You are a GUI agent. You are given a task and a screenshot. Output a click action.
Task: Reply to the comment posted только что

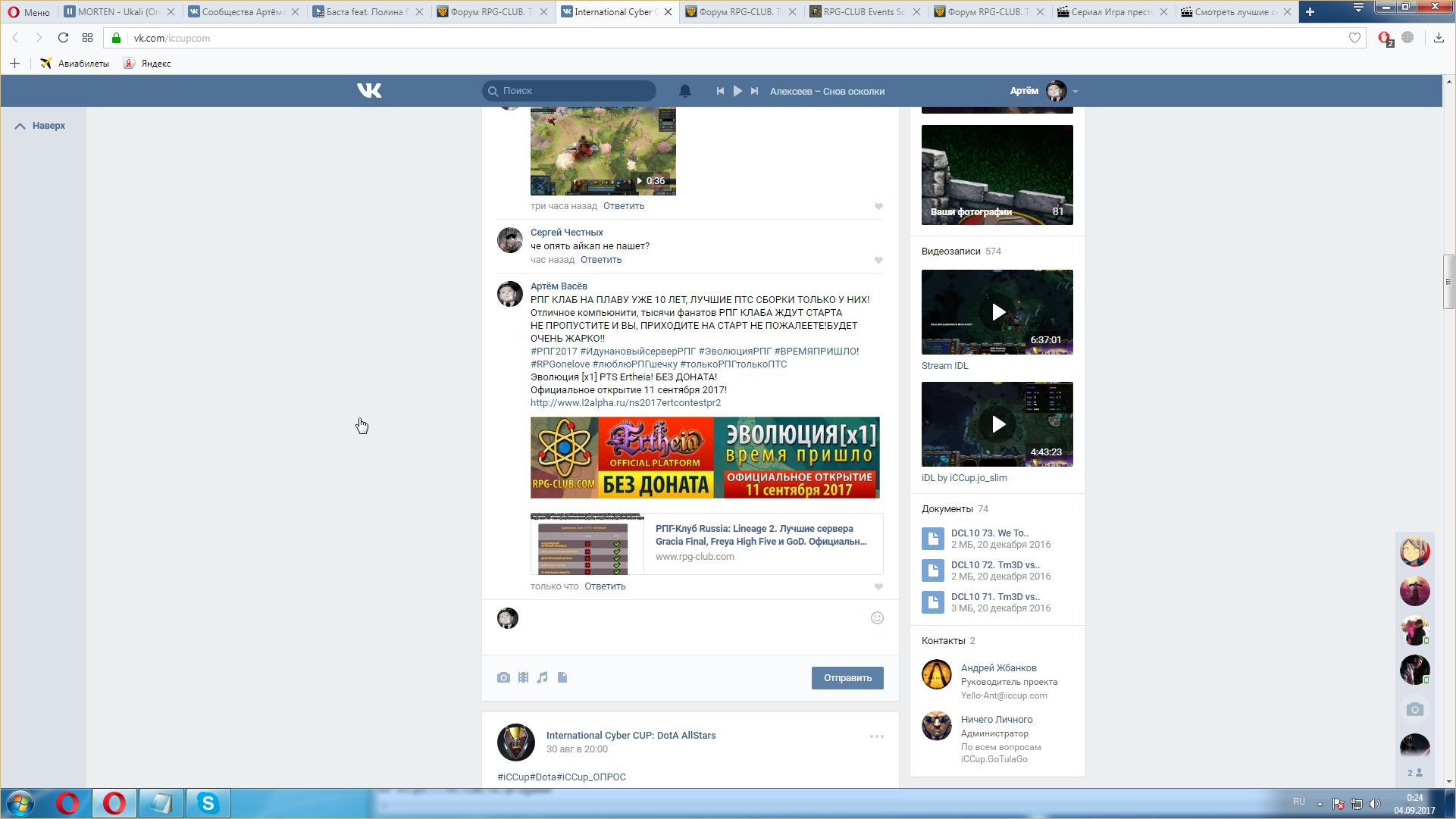point(605,586)
